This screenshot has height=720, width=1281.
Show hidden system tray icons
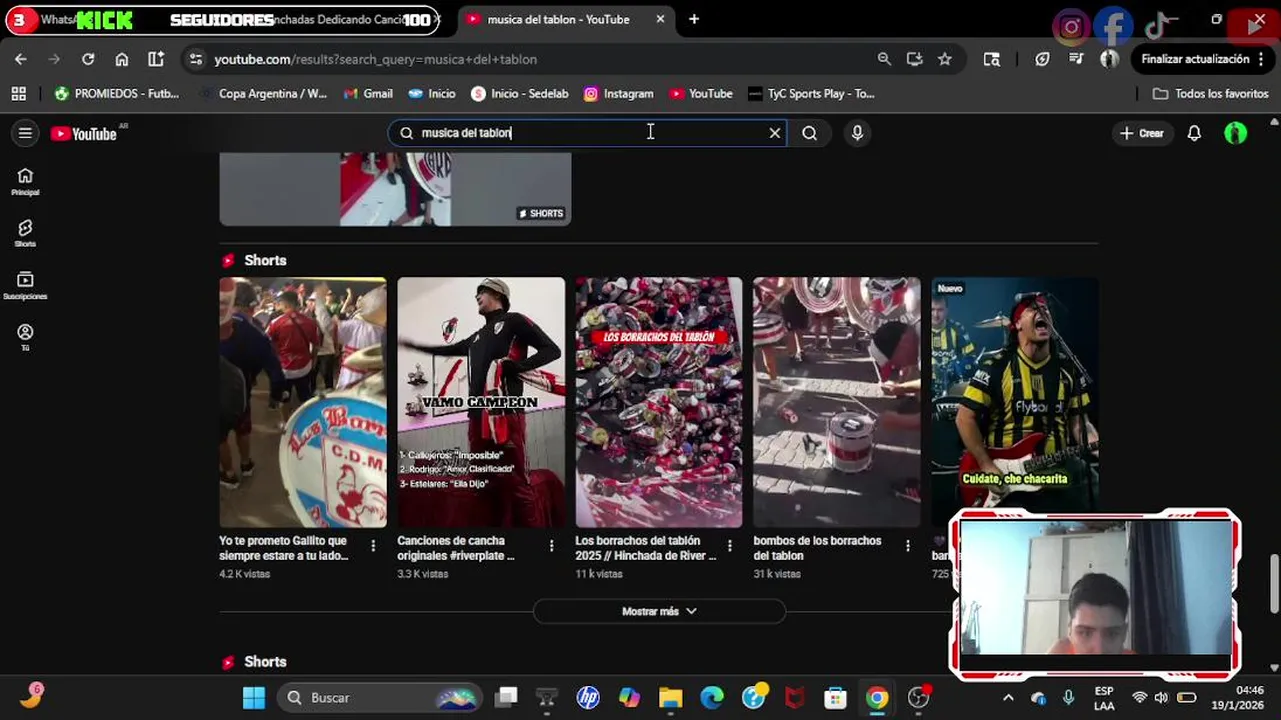point(1008,697)
